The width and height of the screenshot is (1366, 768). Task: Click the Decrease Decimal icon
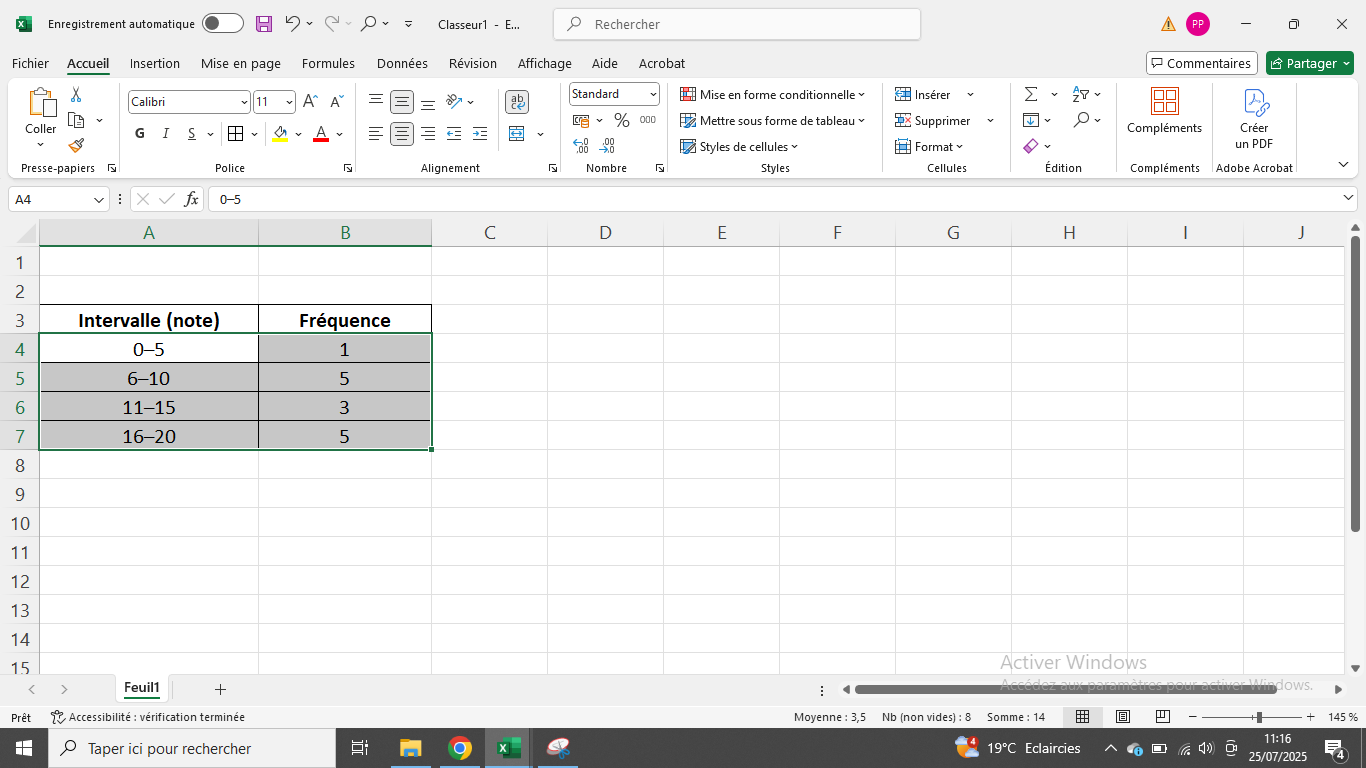pyautogui.click(x=606, y=146)
